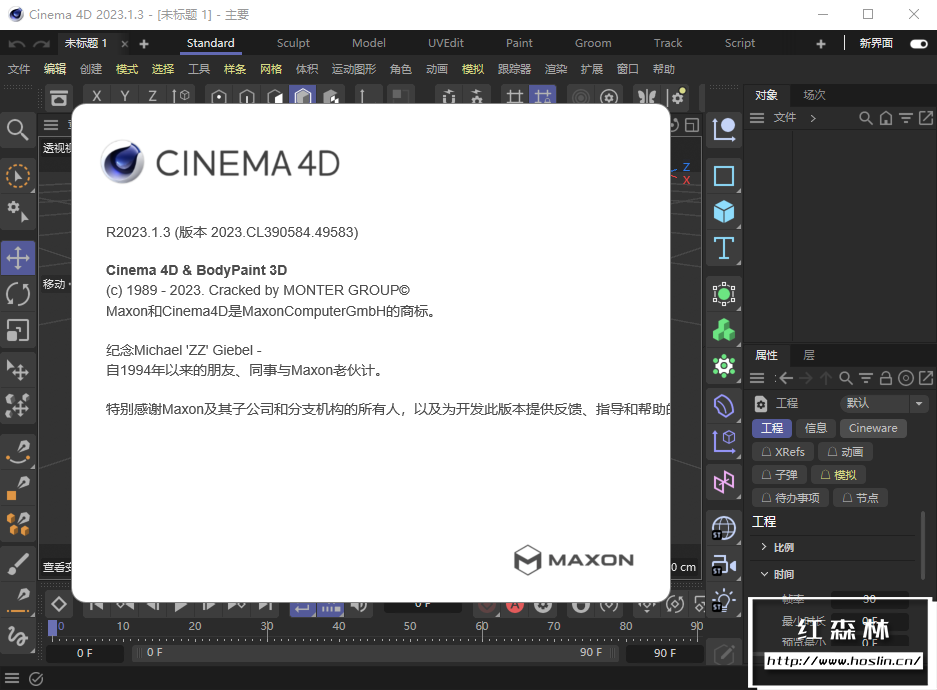The height and width of the screenshot is (690, 937).
Task: Open the object manager hamburger menu
Action: (757, 118)
